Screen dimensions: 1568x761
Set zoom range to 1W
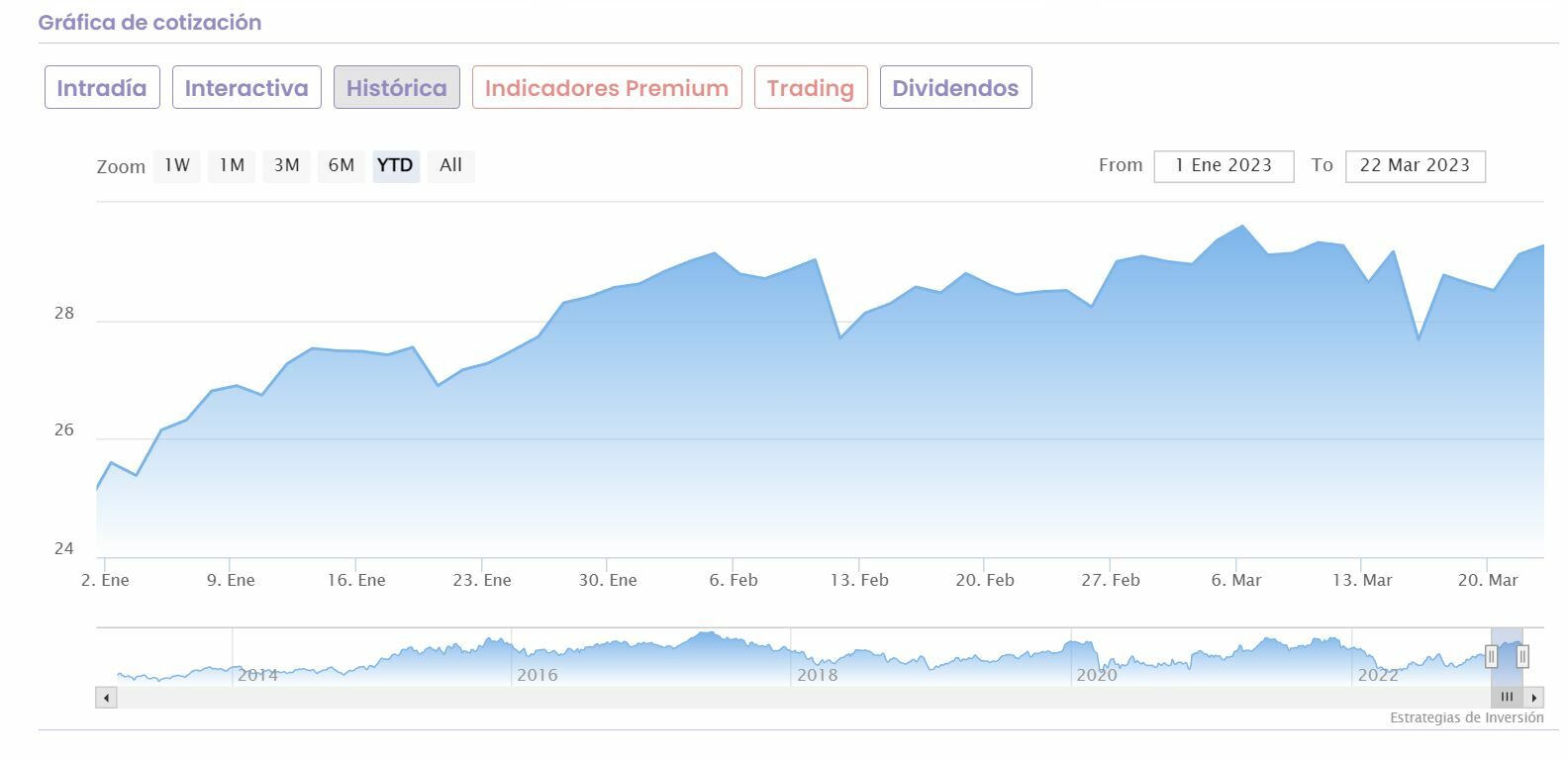(177, 165)
